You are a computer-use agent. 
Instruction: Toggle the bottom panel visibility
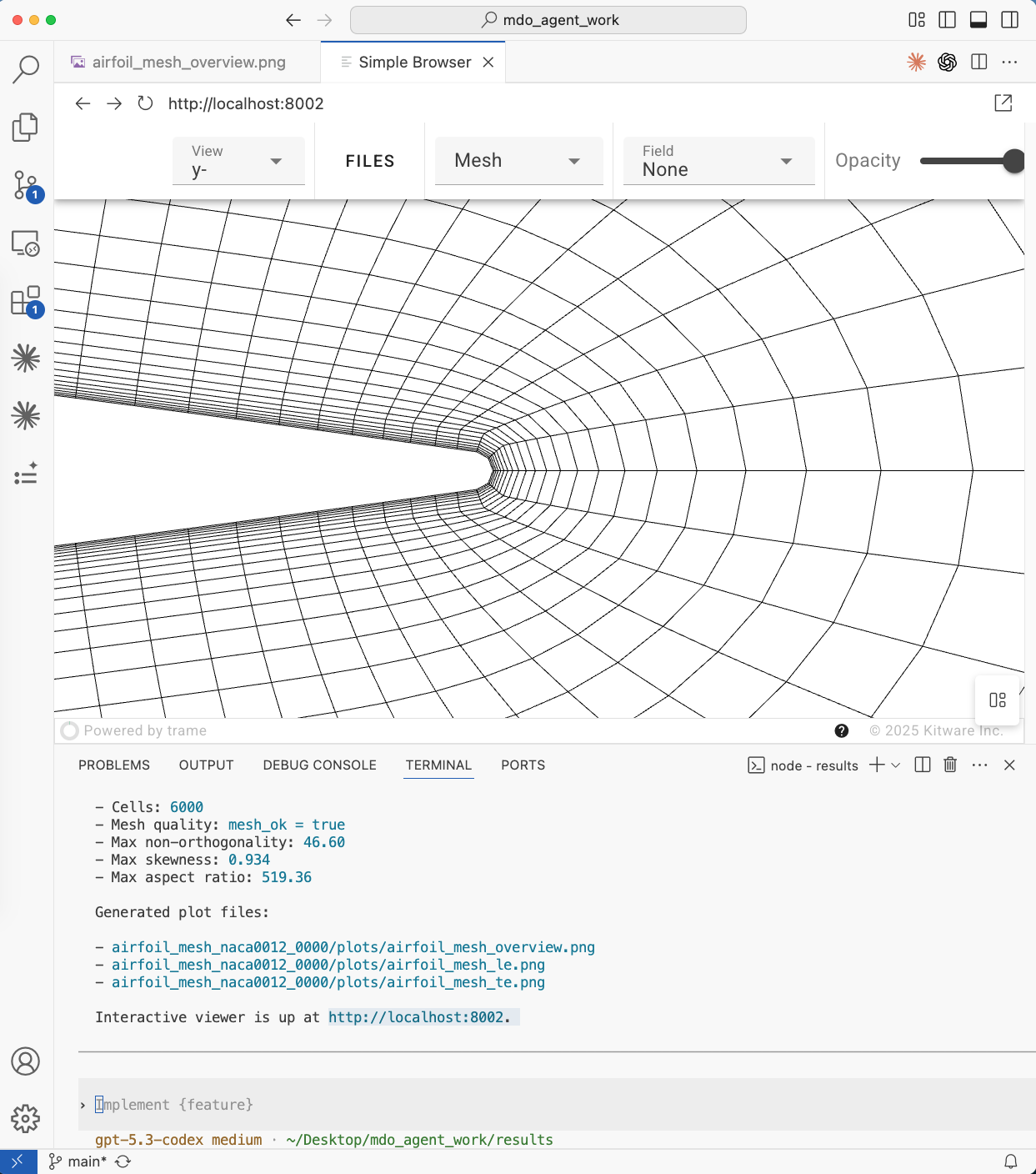click(x=979, y=20)
